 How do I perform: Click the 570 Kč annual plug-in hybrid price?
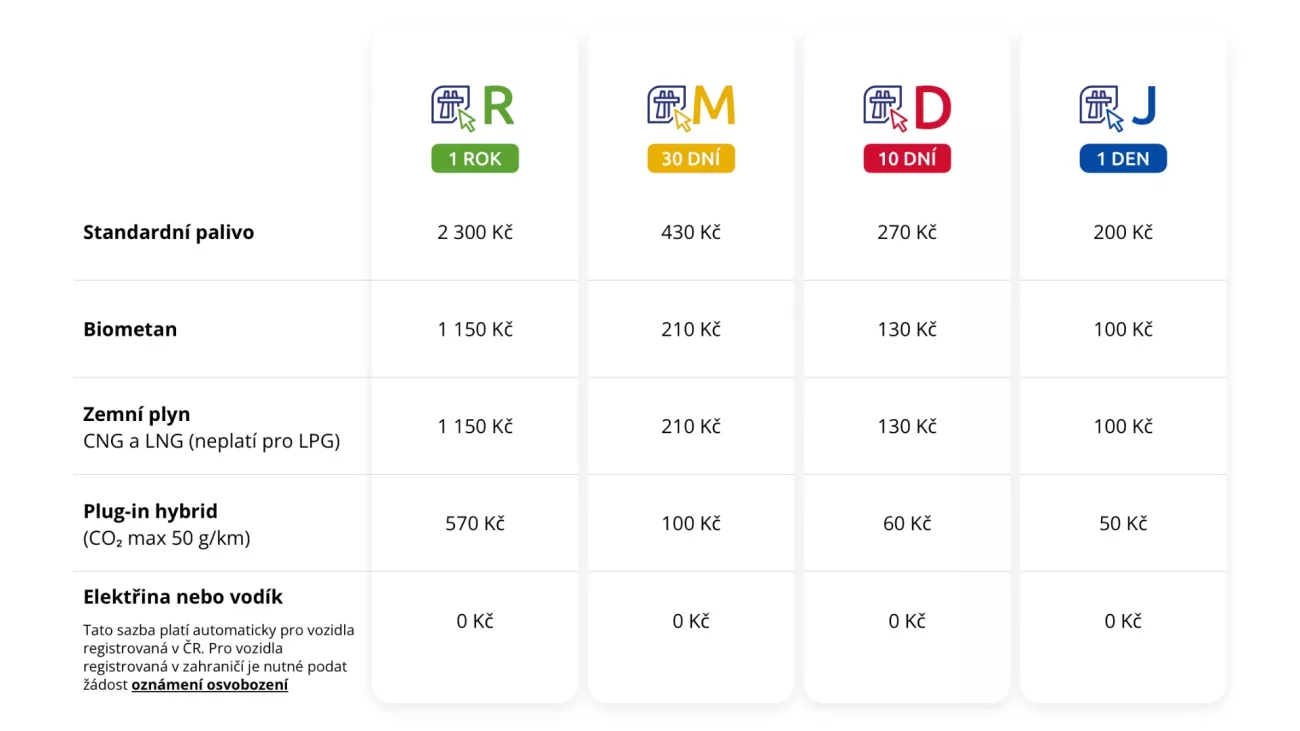pos(475,523)
